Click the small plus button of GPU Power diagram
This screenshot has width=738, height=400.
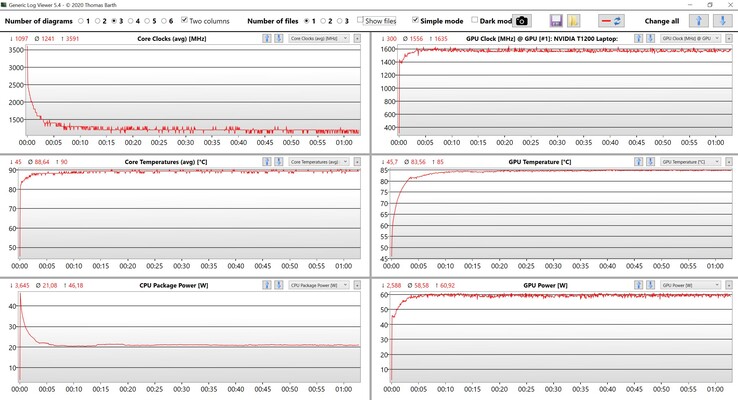click(729, 285)
